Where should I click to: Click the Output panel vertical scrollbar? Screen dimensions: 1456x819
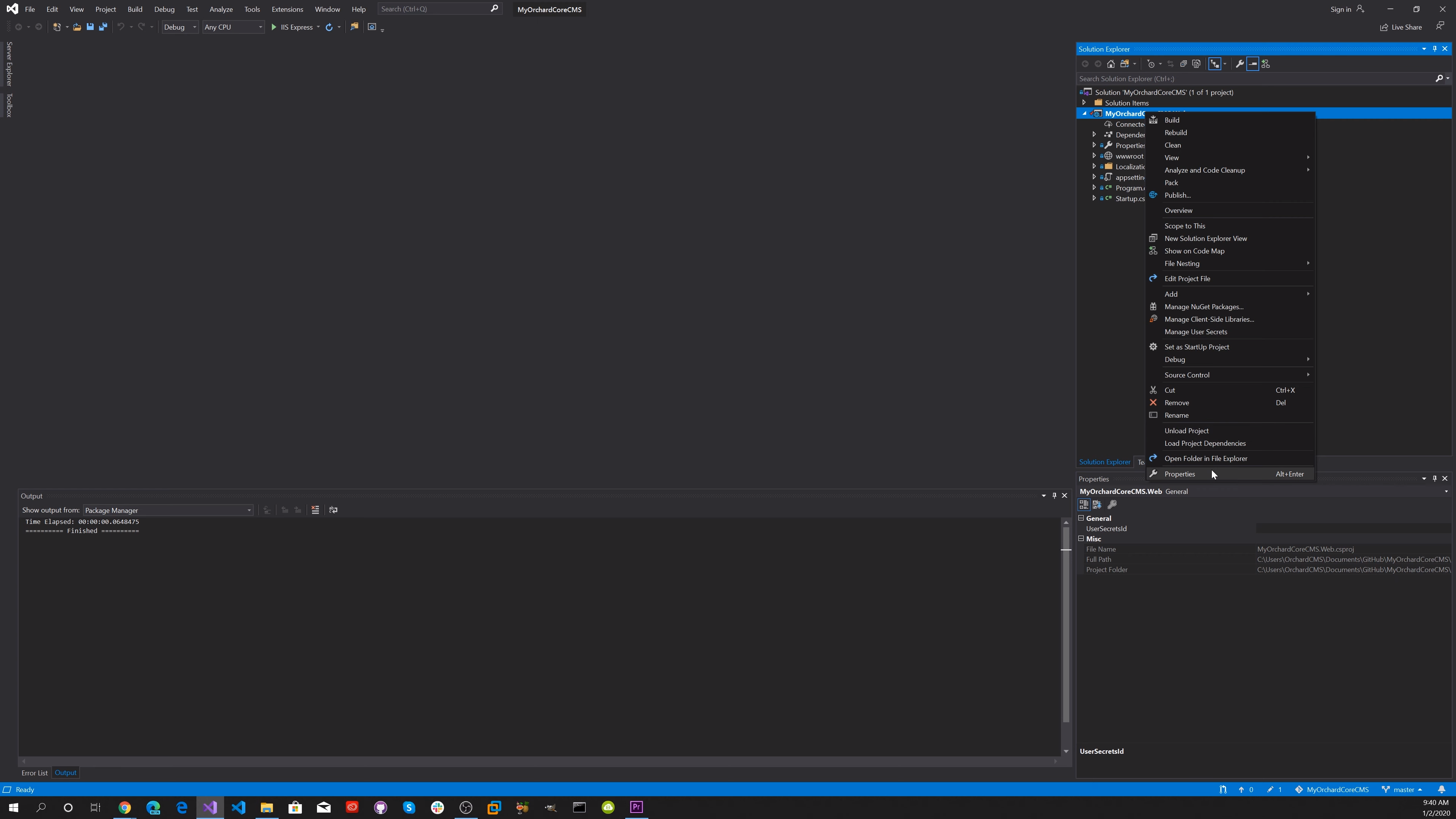click(1066, 624)
